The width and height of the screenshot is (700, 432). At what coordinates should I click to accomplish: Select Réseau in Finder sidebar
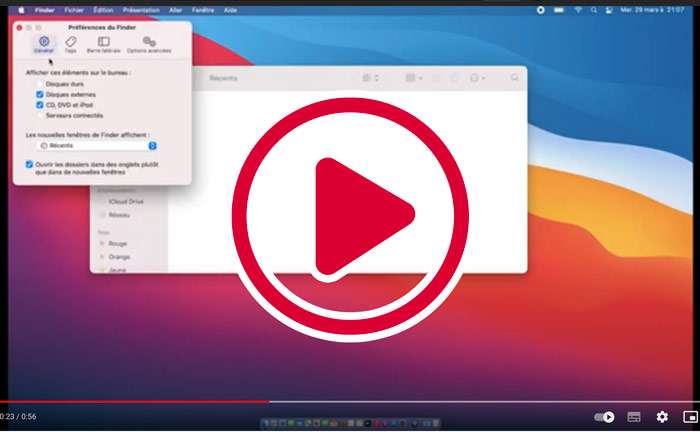click(118, 215)
